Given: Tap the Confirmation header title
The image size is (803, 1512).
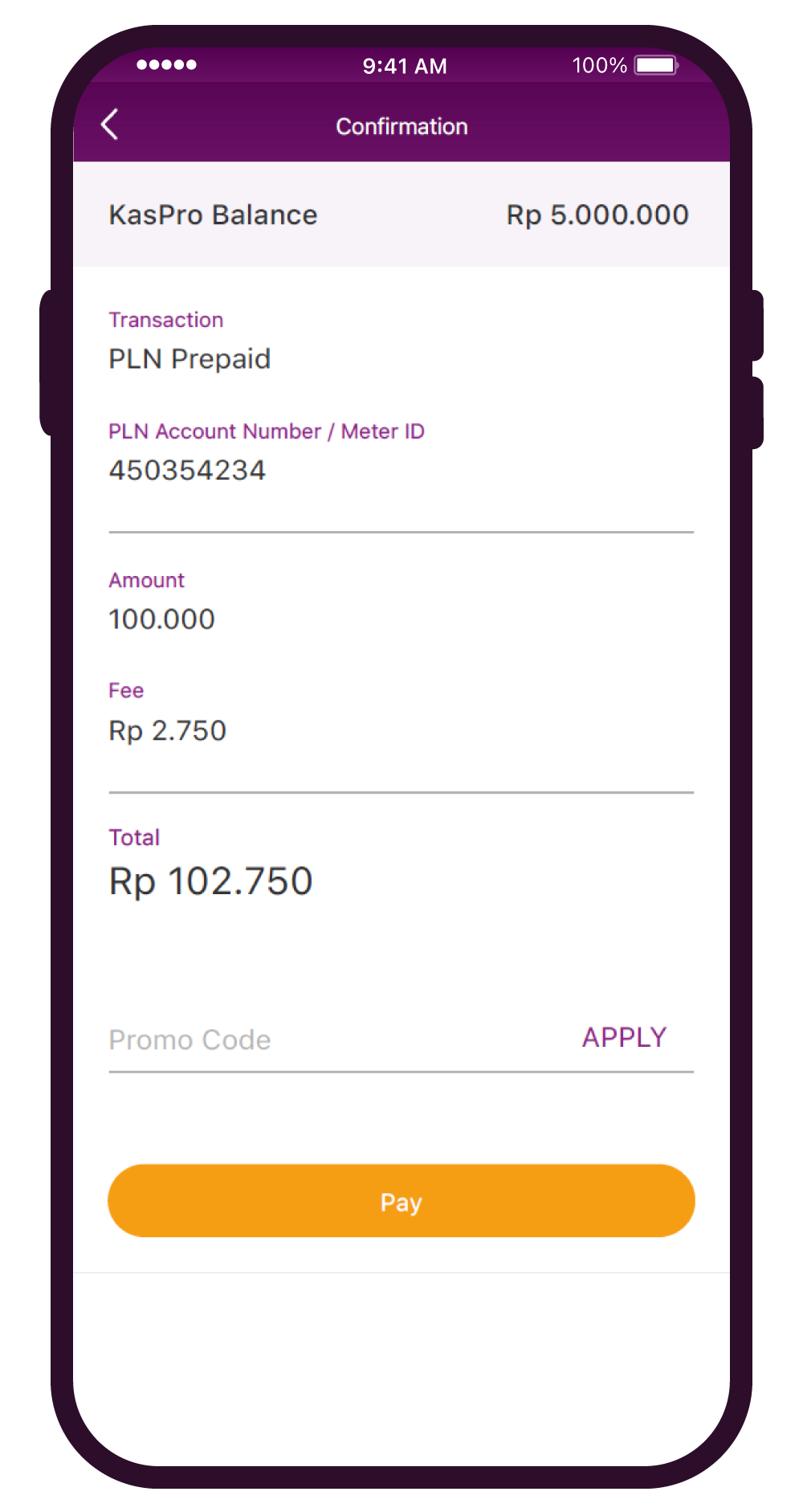Looking at the screenshot, I should (401, 126).
